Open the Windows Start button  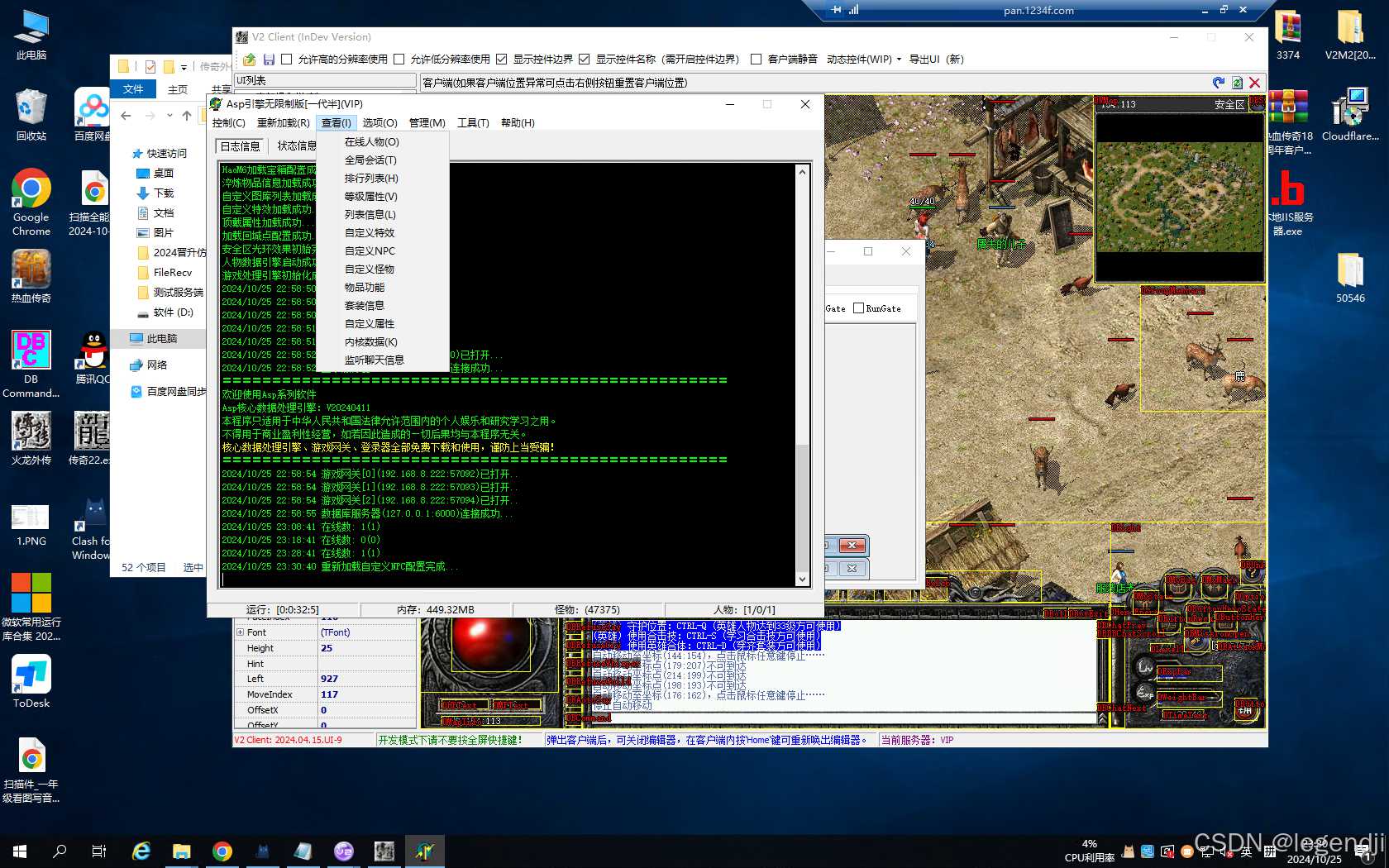(20, 851)
